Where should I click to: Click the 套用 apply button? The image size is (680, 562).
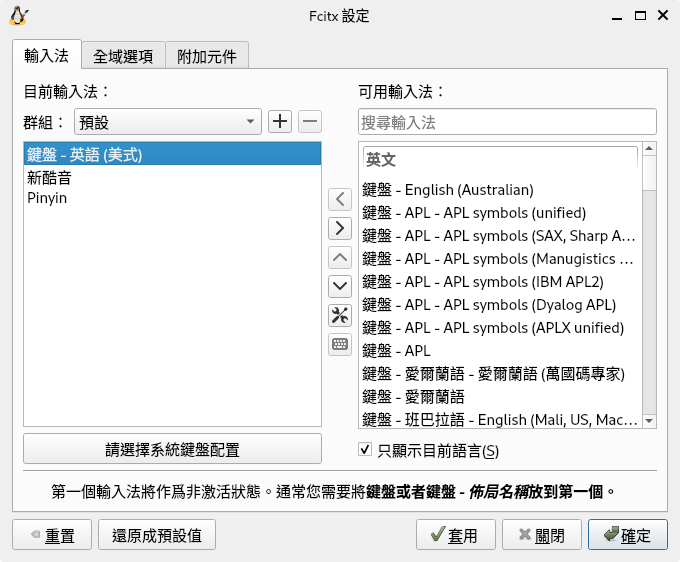tap(455, 535)
